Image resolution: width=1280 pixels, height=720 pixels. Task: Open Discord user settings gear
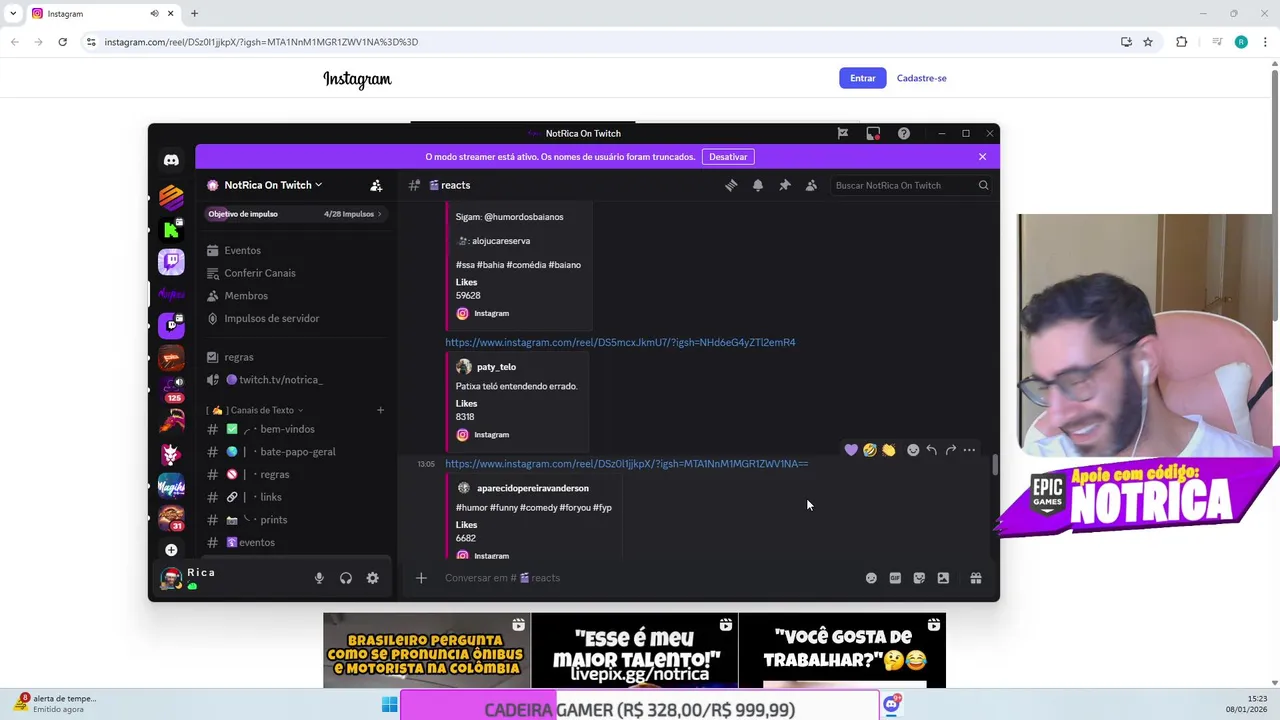(373, 578)
